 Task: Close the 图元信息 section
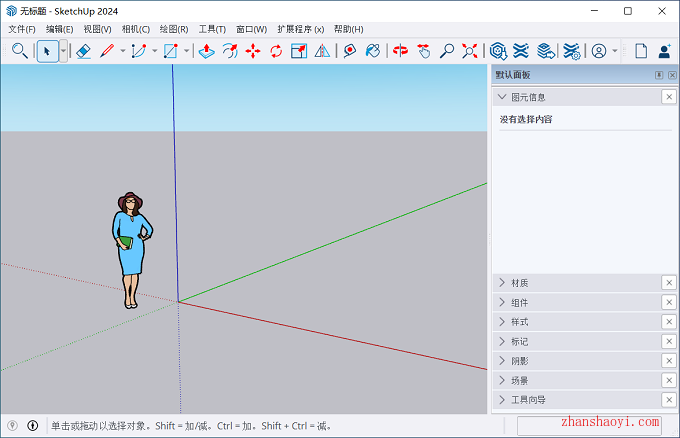(669, 97)
